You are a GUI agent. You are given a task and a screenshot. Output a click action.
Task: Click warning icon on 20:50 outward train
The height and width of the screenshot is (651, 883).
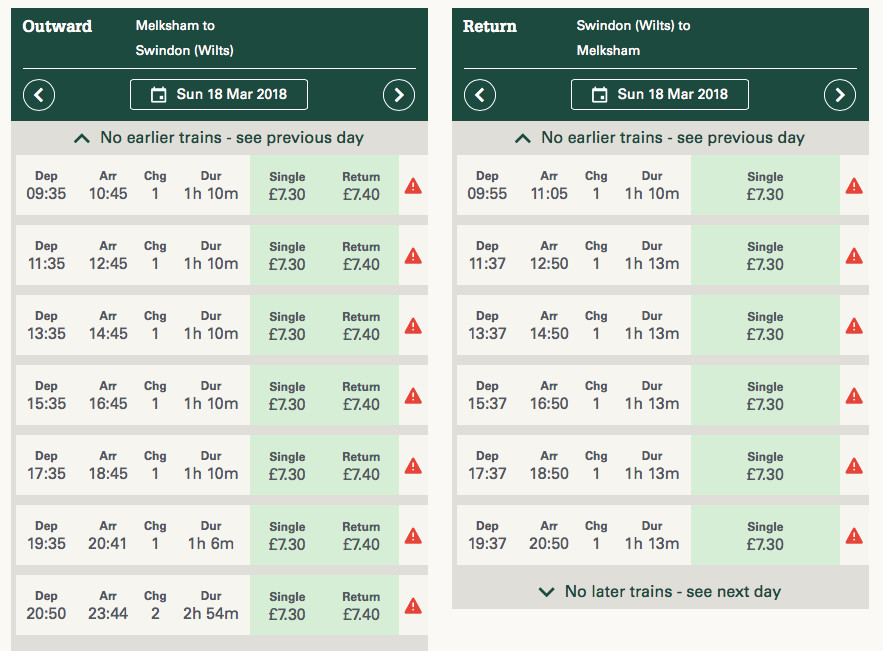pos(413,605)
